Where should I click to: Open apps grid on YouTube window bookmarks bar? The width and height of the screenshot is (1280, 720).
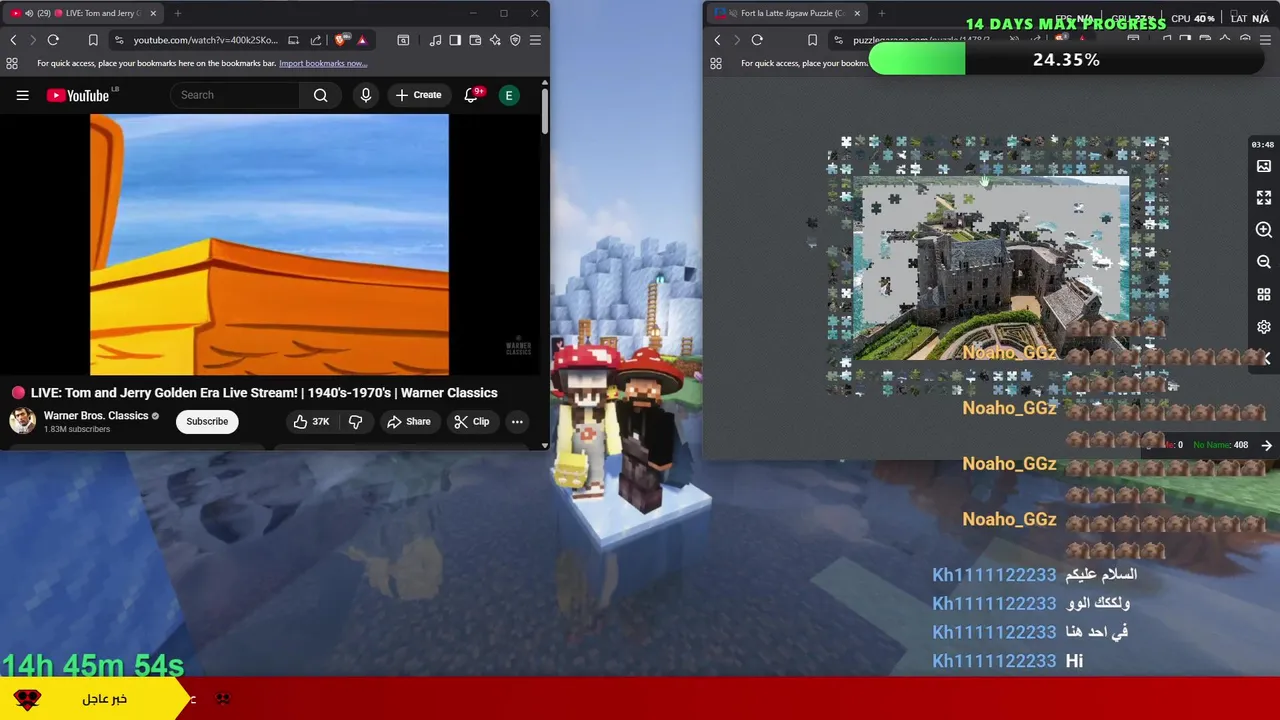pos(12,63)
